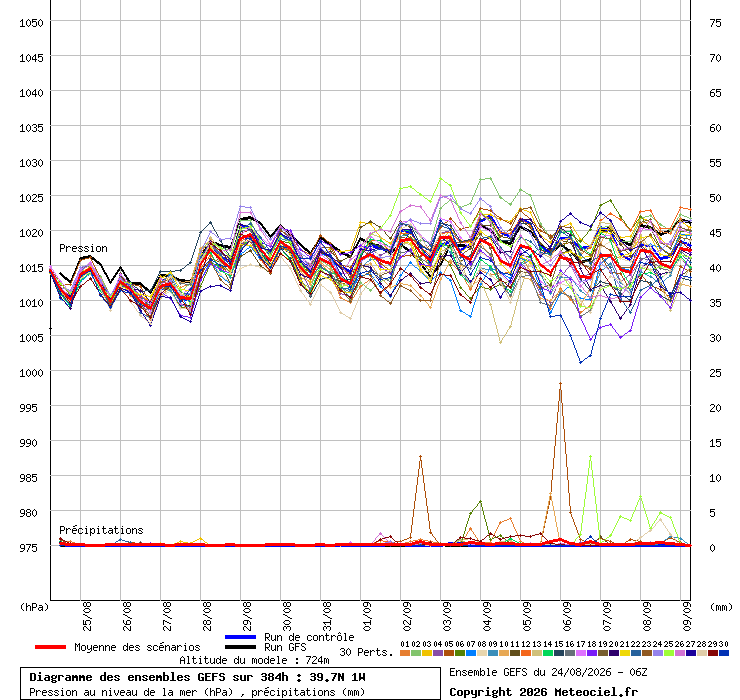740x700 pixels.
Task: Click the dark navy-teal swatch for perturbation 15
Action: (x=559, y=653)
